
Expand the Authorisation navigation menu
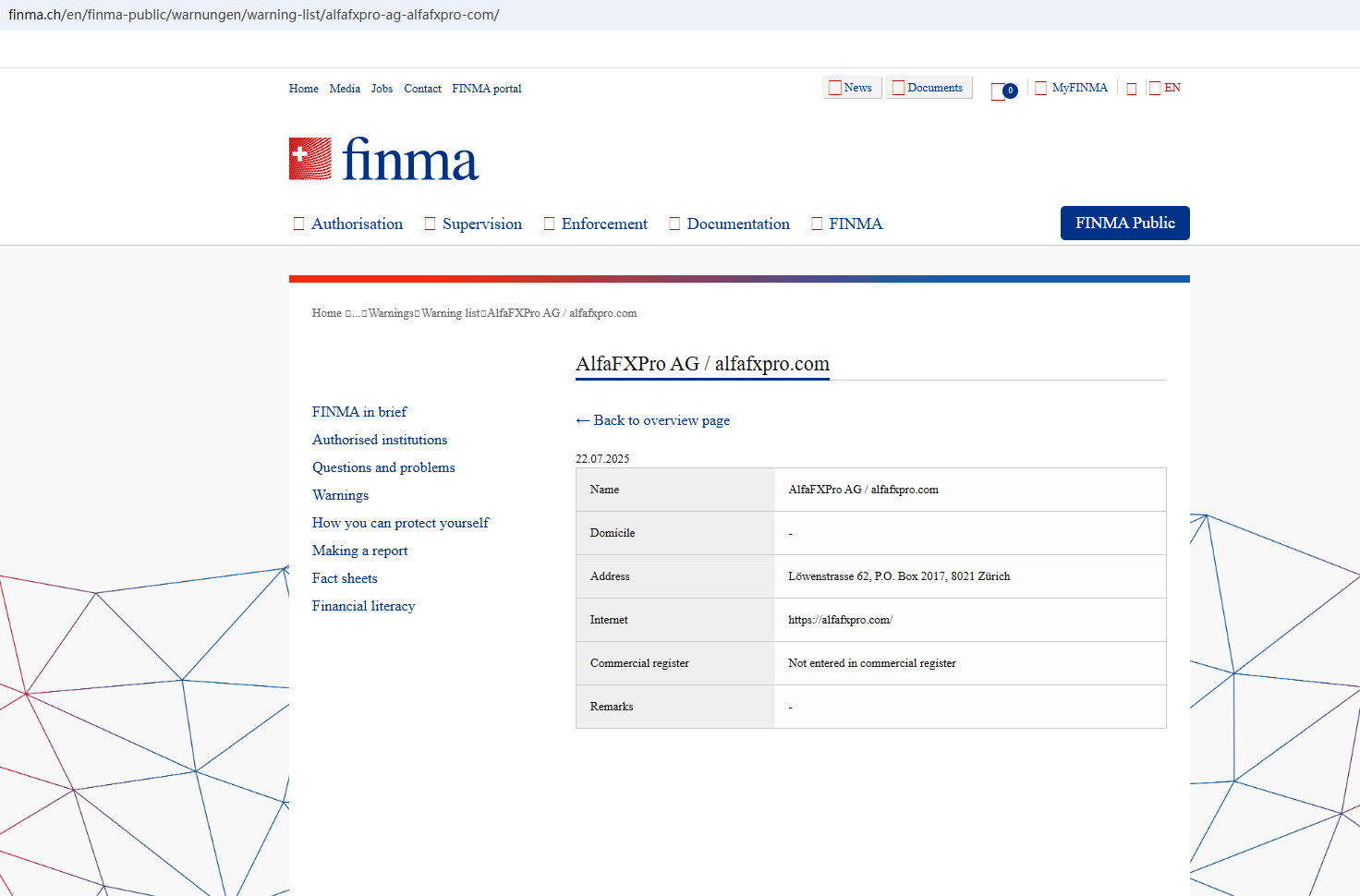click(x=348, y=224)
